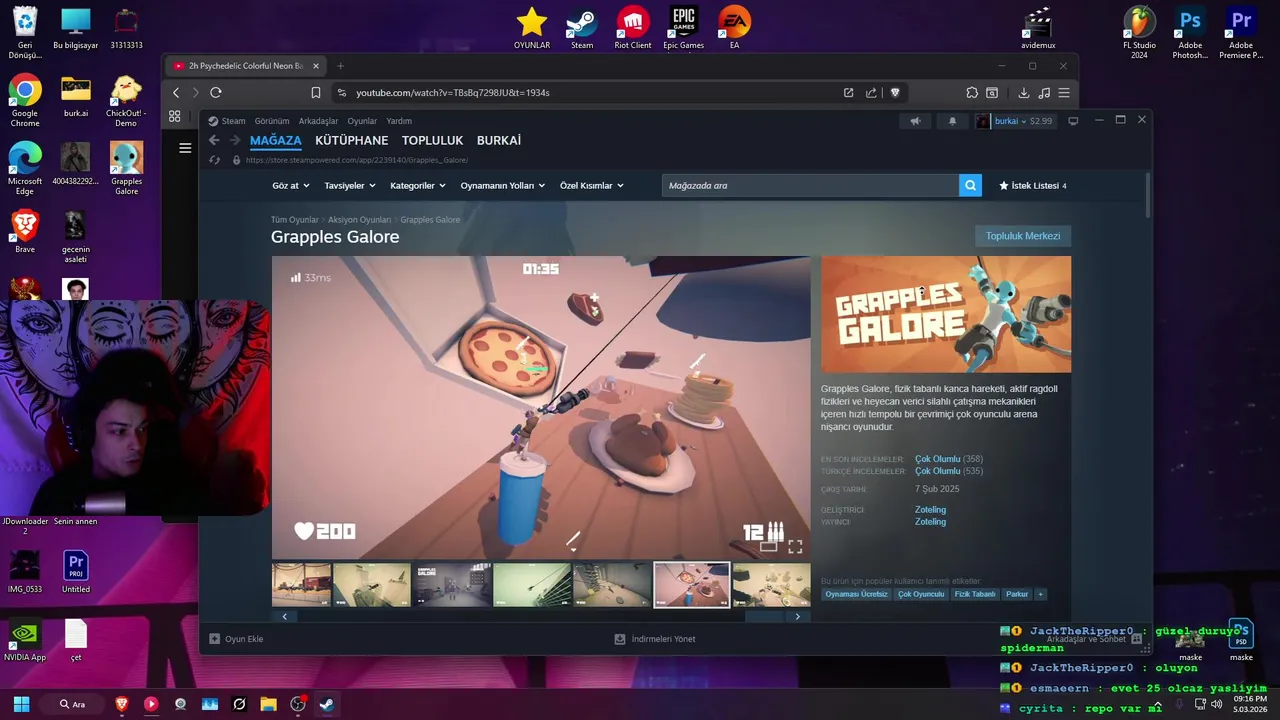Go forward with Steam's forward arrow
This screenshot has width=1280, height=720.
(235, 140)
